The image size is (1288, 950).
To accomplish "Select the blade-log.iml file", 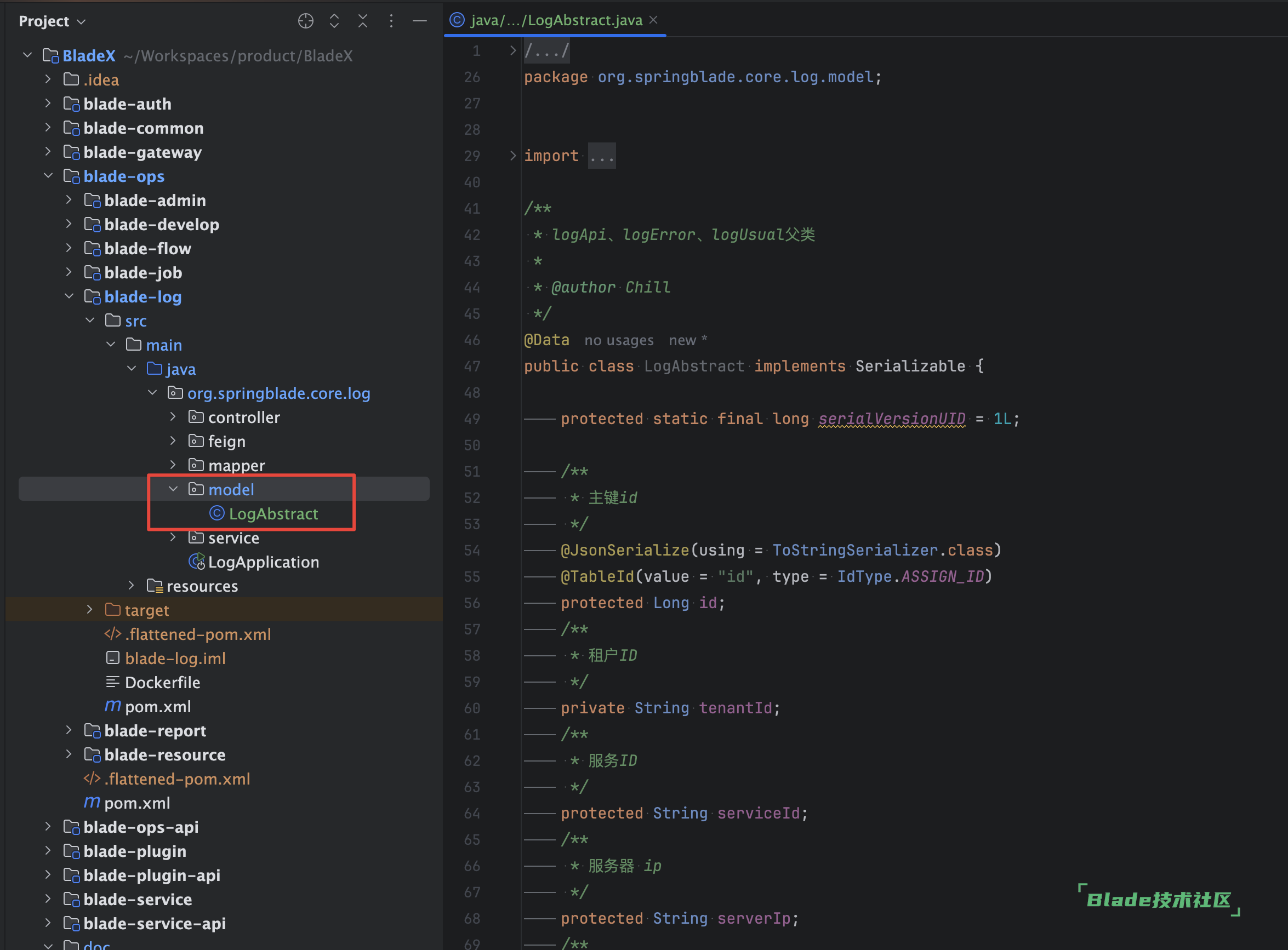I will (166, 659).
